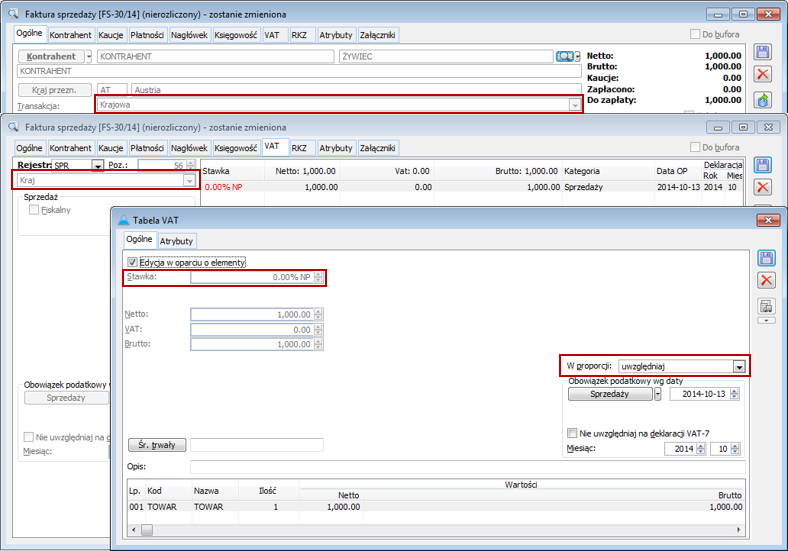This screenshot has height=551, width=788.
Task: Expand the 'Transakcja' Krajowa dropdown
Action: pyautogui.click(x=574, y=105)
